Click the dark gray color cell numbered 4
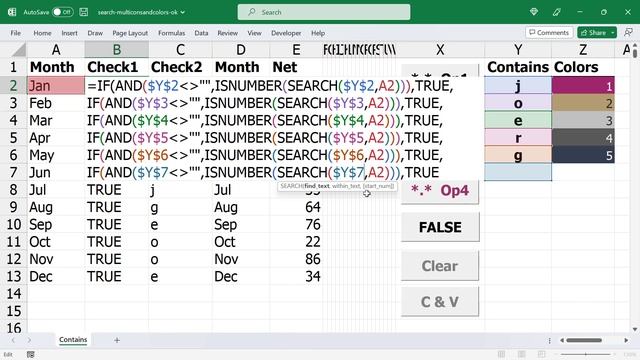 click(583, 138)
